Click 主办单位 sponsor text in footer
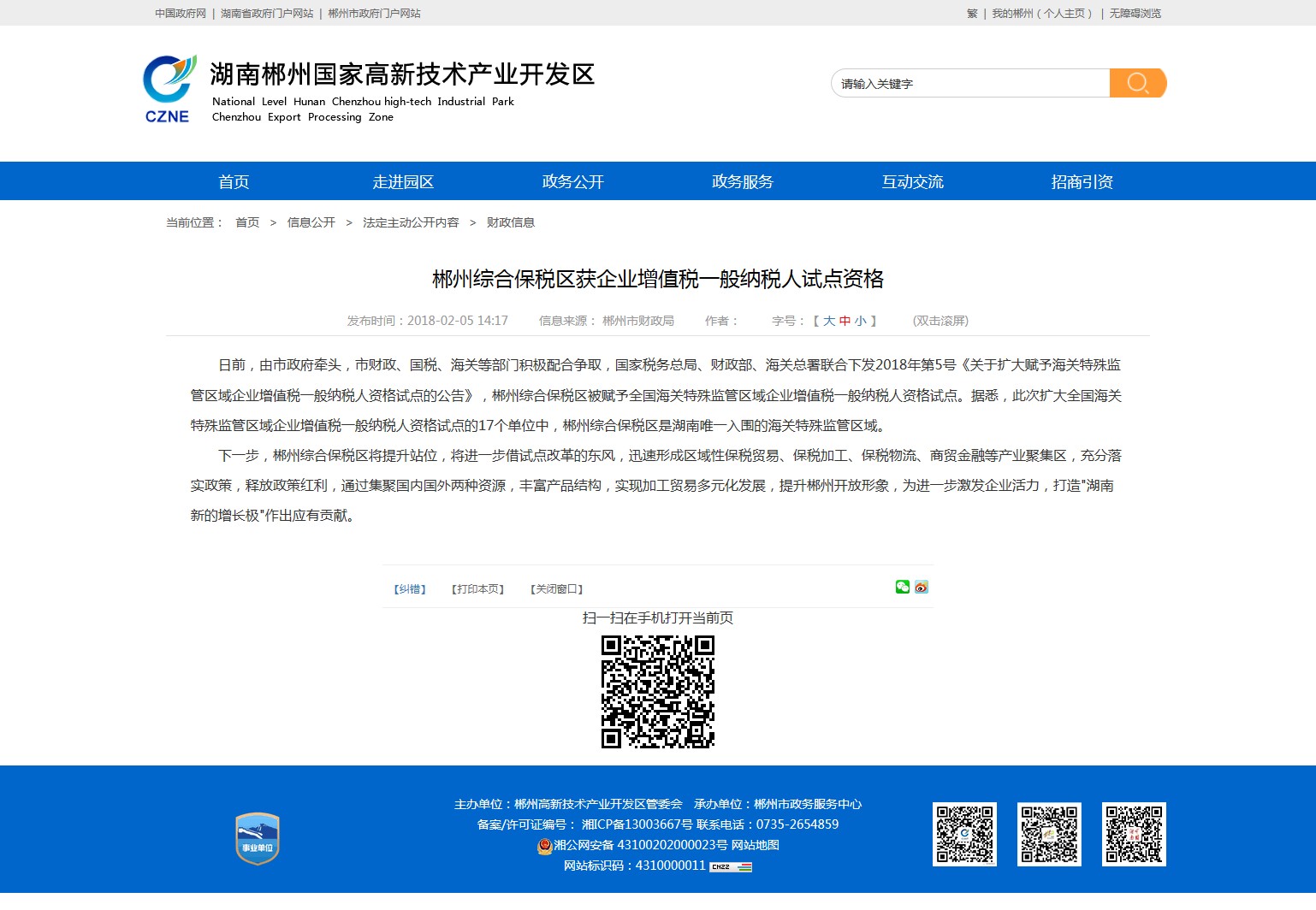 click(568, 804)
